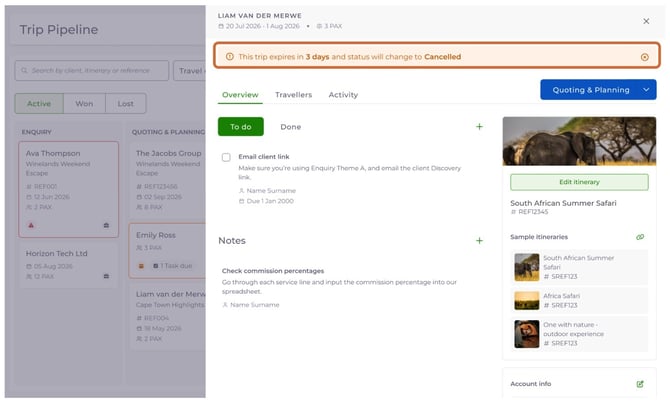The image size is (670, 406).
Task: Show the Done tasks list
Action: (291, 127)
